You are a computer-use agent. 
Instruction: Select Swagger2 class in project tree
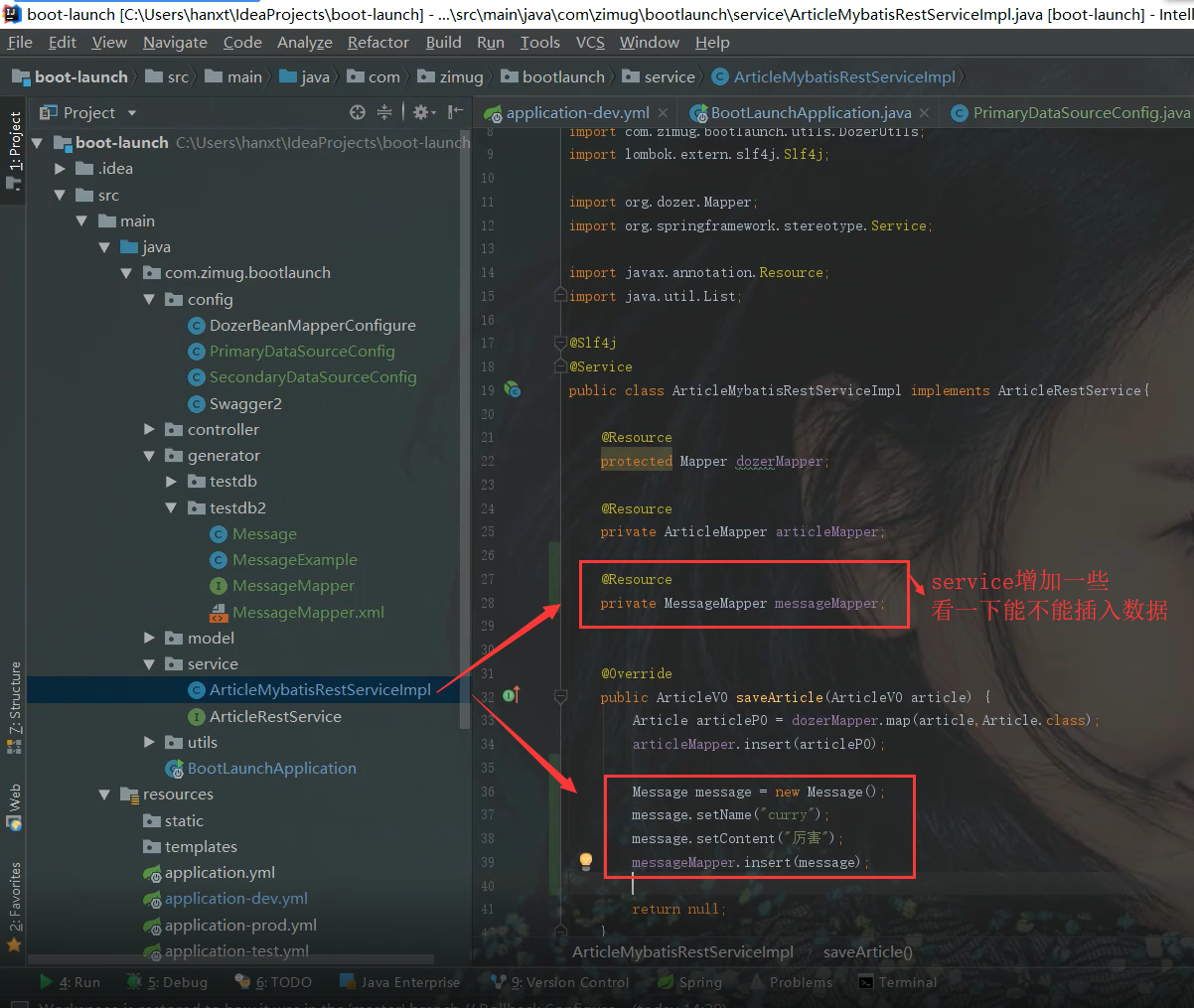pos(245,404)
